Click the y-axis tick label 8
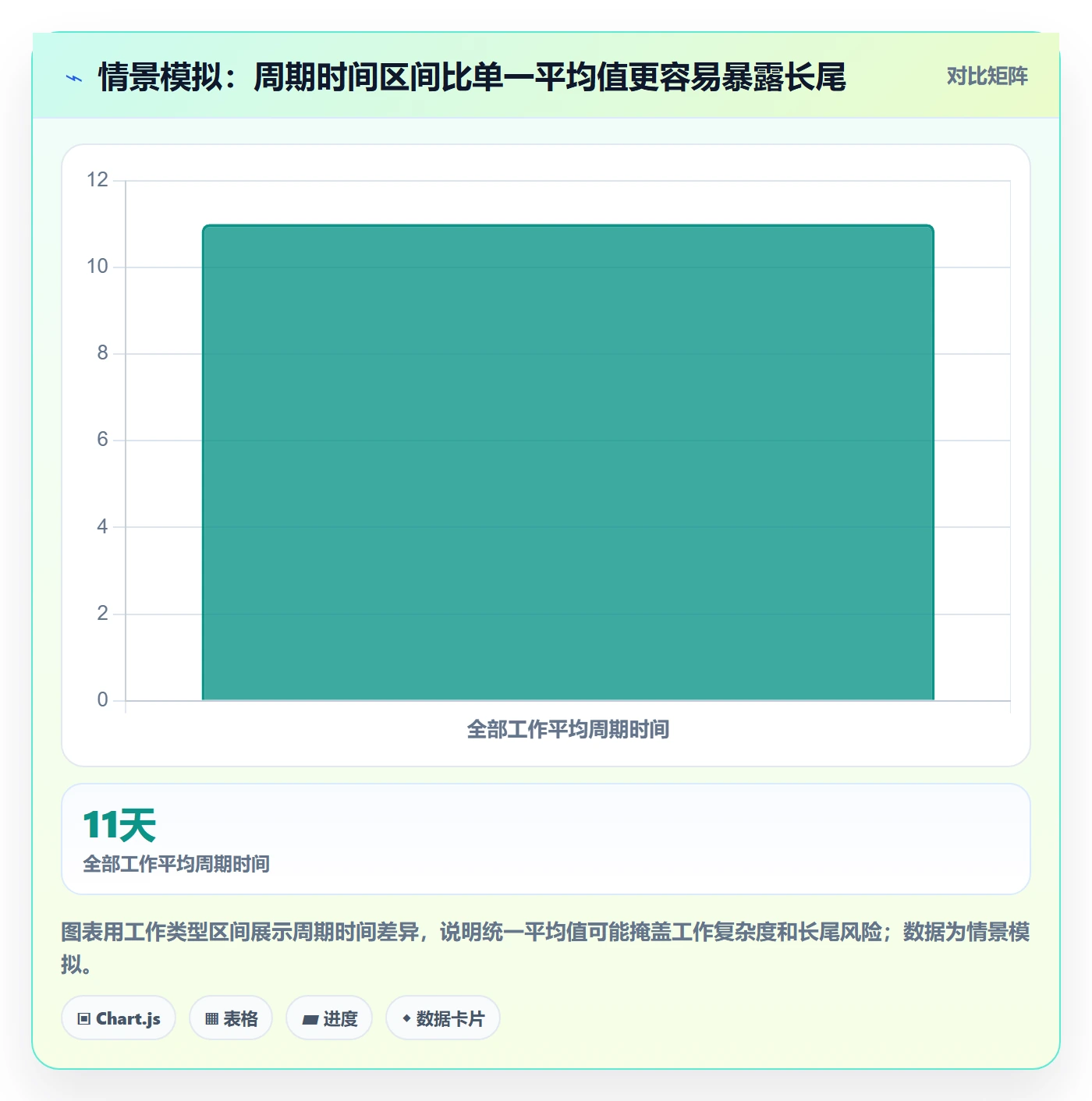Viewport: 1092px width, 1101px height. click(x=102, y=353)
